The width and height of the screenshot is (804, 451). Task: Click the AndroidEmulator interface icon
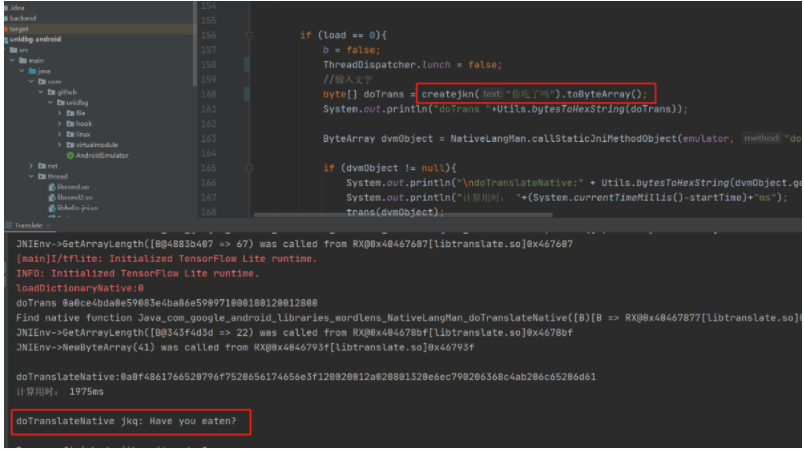click(70, 155)
